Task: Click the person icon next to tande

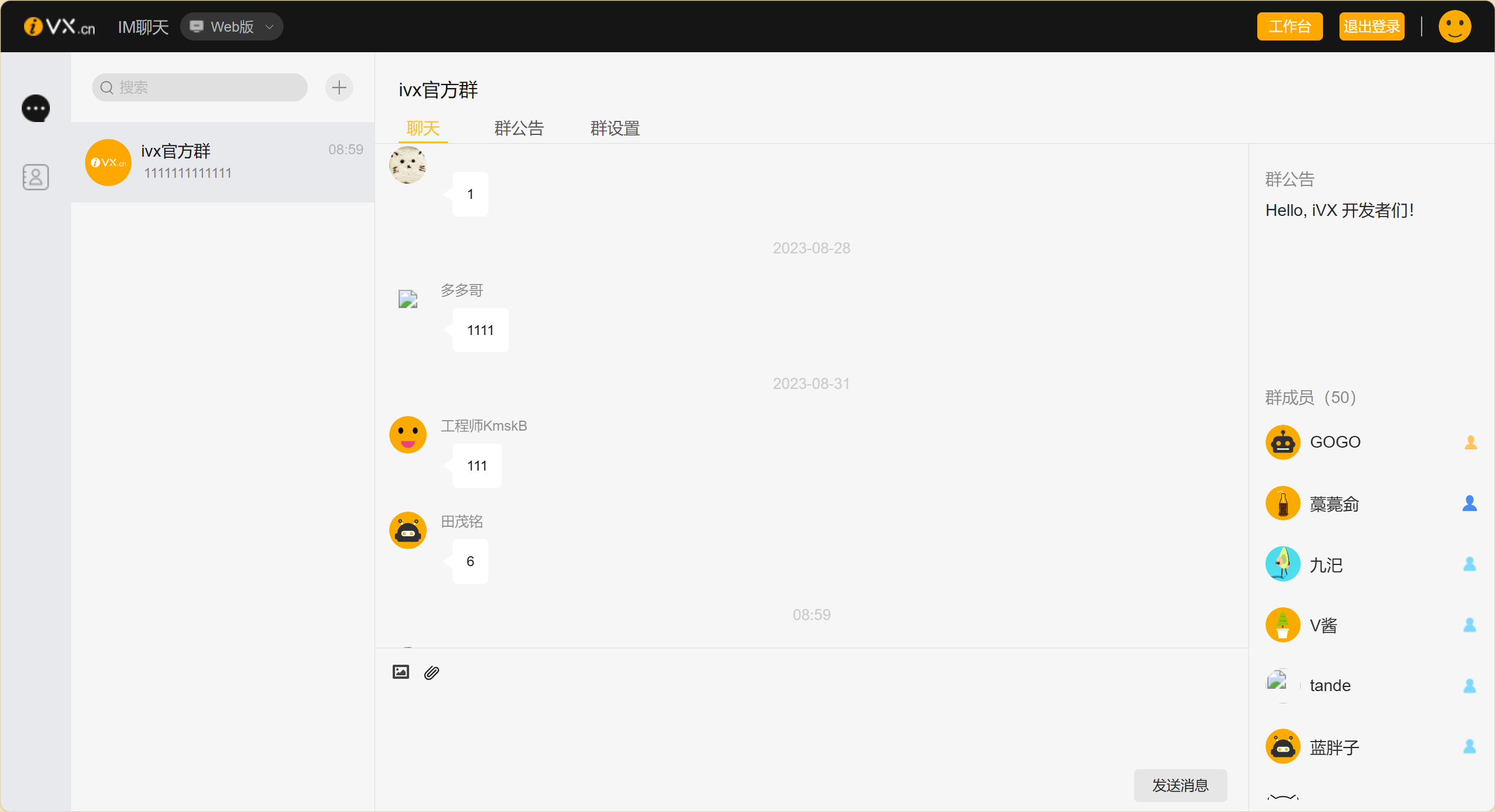Action: (x=1469, y=685)
